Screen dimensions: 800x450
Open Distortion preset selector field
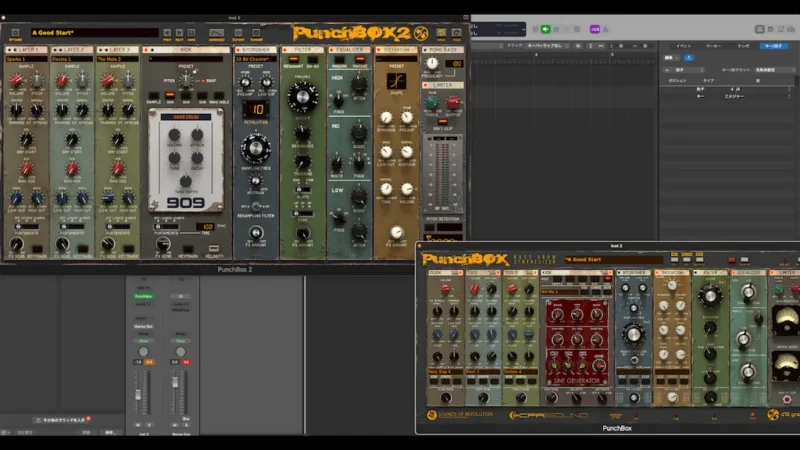point(396,59)
